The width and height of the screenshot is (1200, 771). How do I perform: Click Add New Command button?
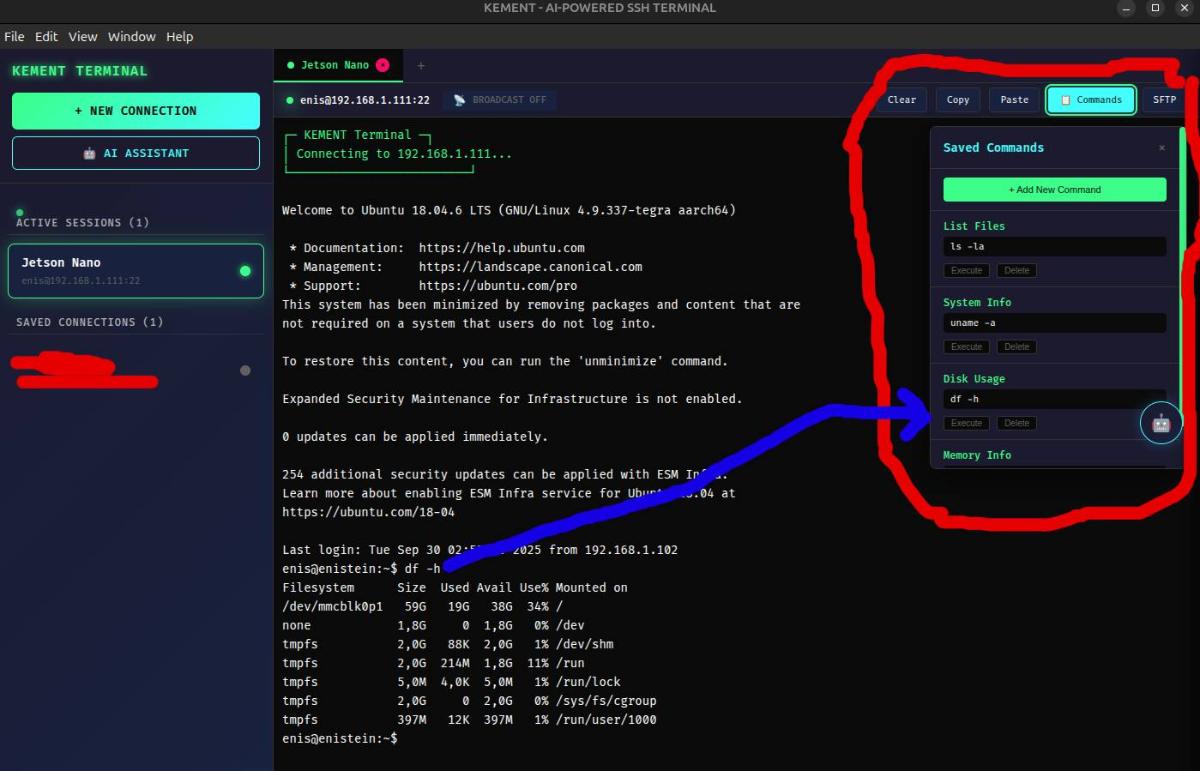coord(1054,189)
